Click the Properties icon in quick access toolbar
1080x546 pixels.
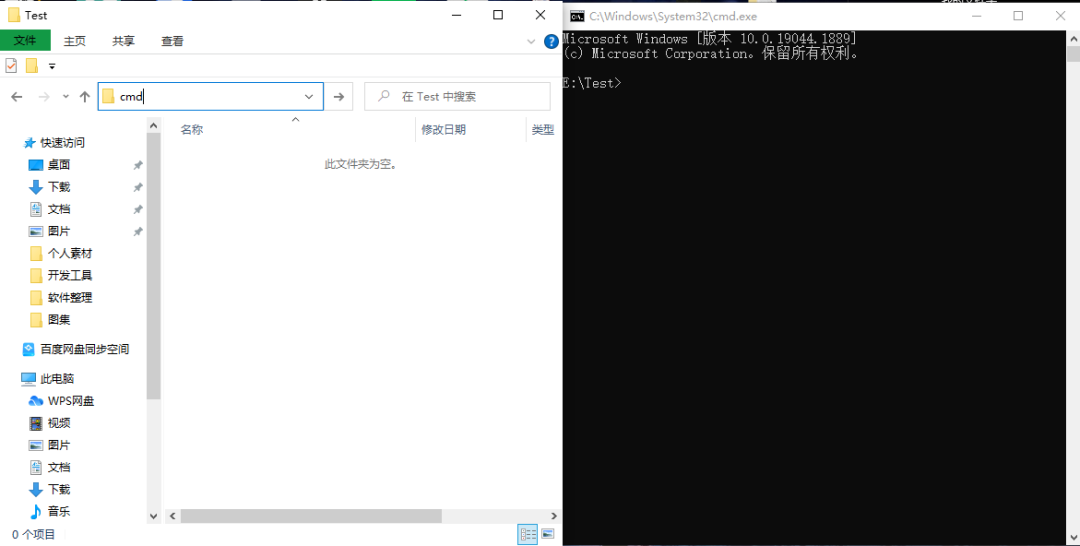pos(11,66)
